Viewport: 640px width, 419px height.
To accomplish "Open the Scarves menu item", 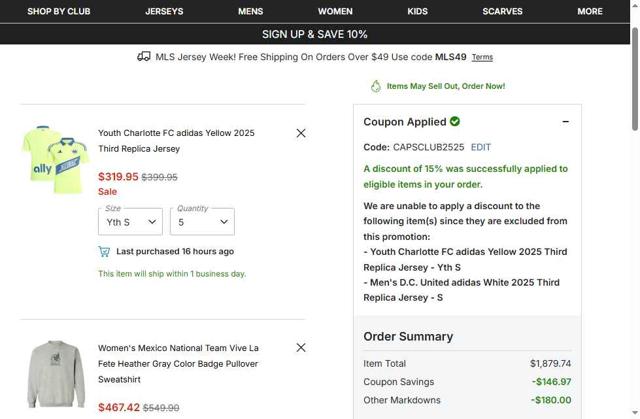I will (x=502, y=11).
